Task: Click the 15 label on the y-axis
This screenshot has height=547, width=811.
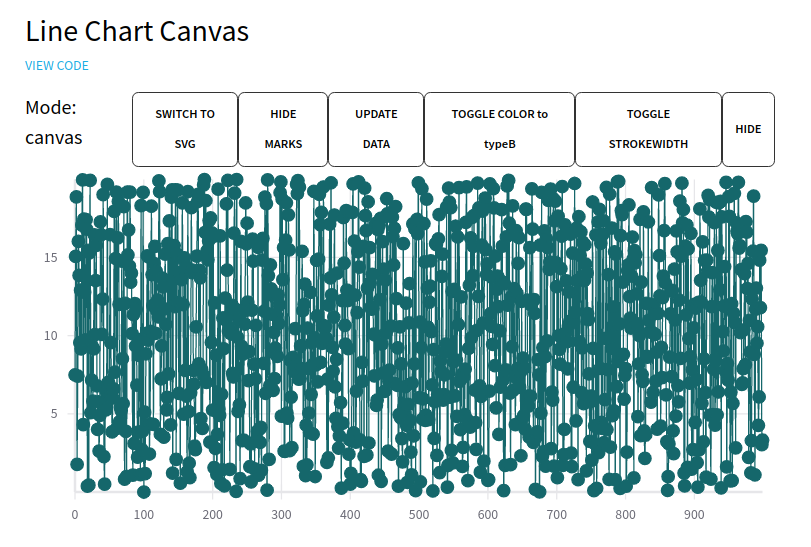Action: click(x=51, y=257)
